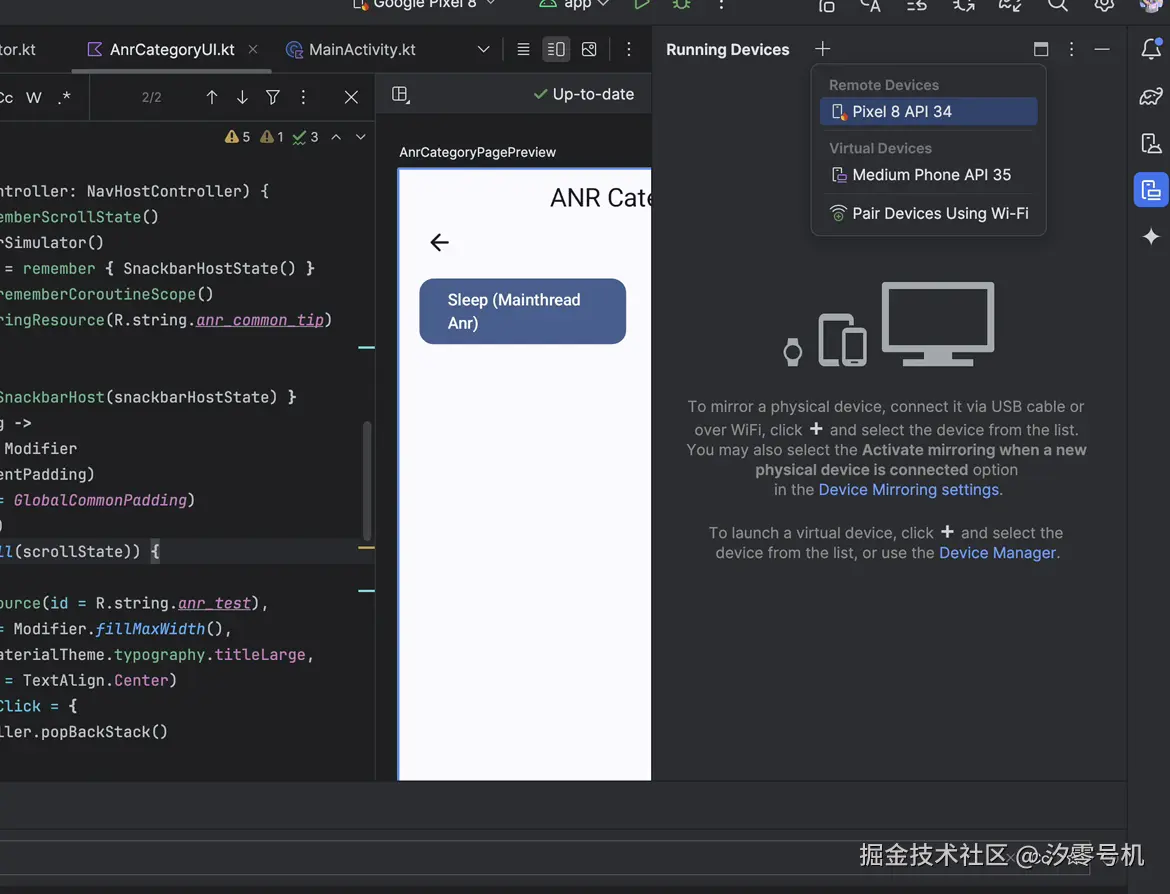Open the Running Devices options kebab menu
1170x894 pixels.
tap(1070, 48)
